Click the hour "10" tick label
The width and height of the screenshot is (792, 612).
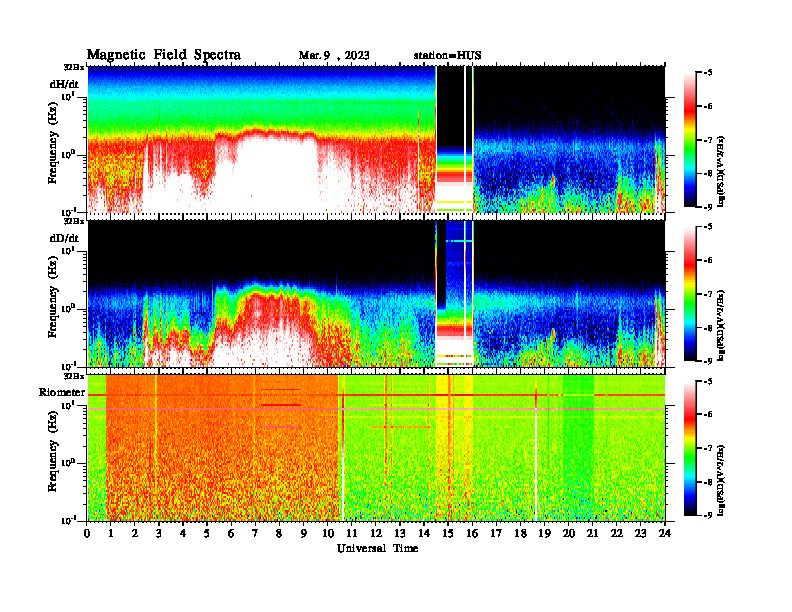pos(327,533)
